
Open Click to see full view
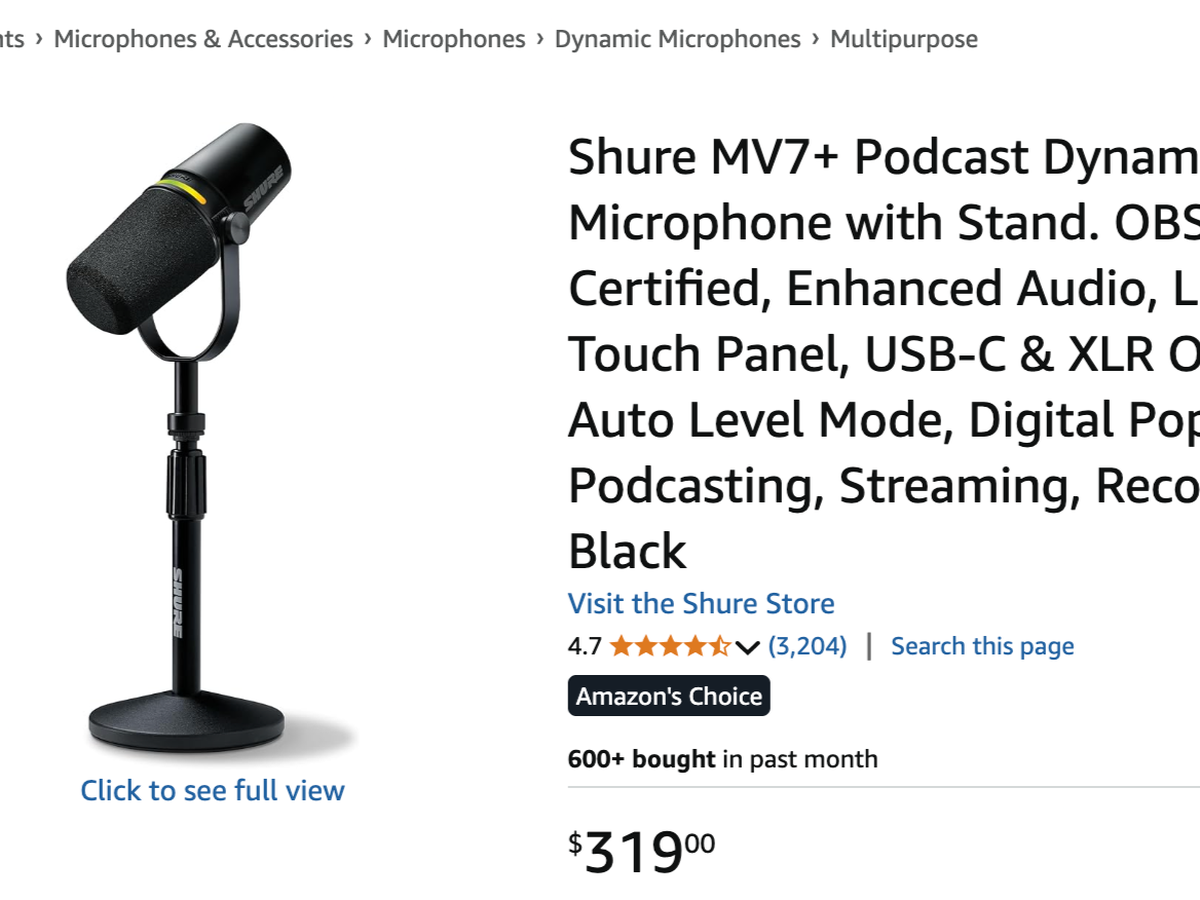click(212, 790)
